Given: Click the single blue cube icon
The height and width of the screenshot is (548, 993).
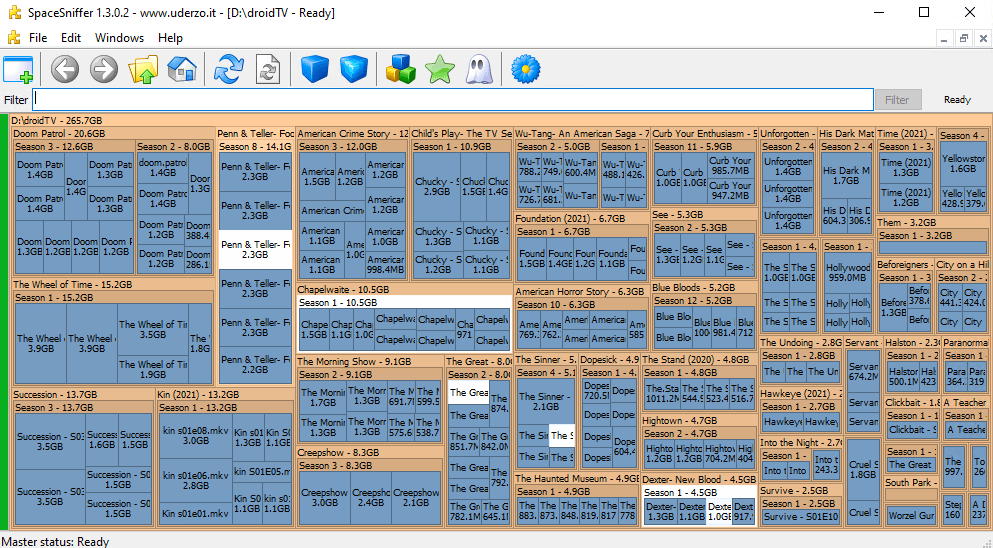Looking at the screenshot, I should 315,69.
